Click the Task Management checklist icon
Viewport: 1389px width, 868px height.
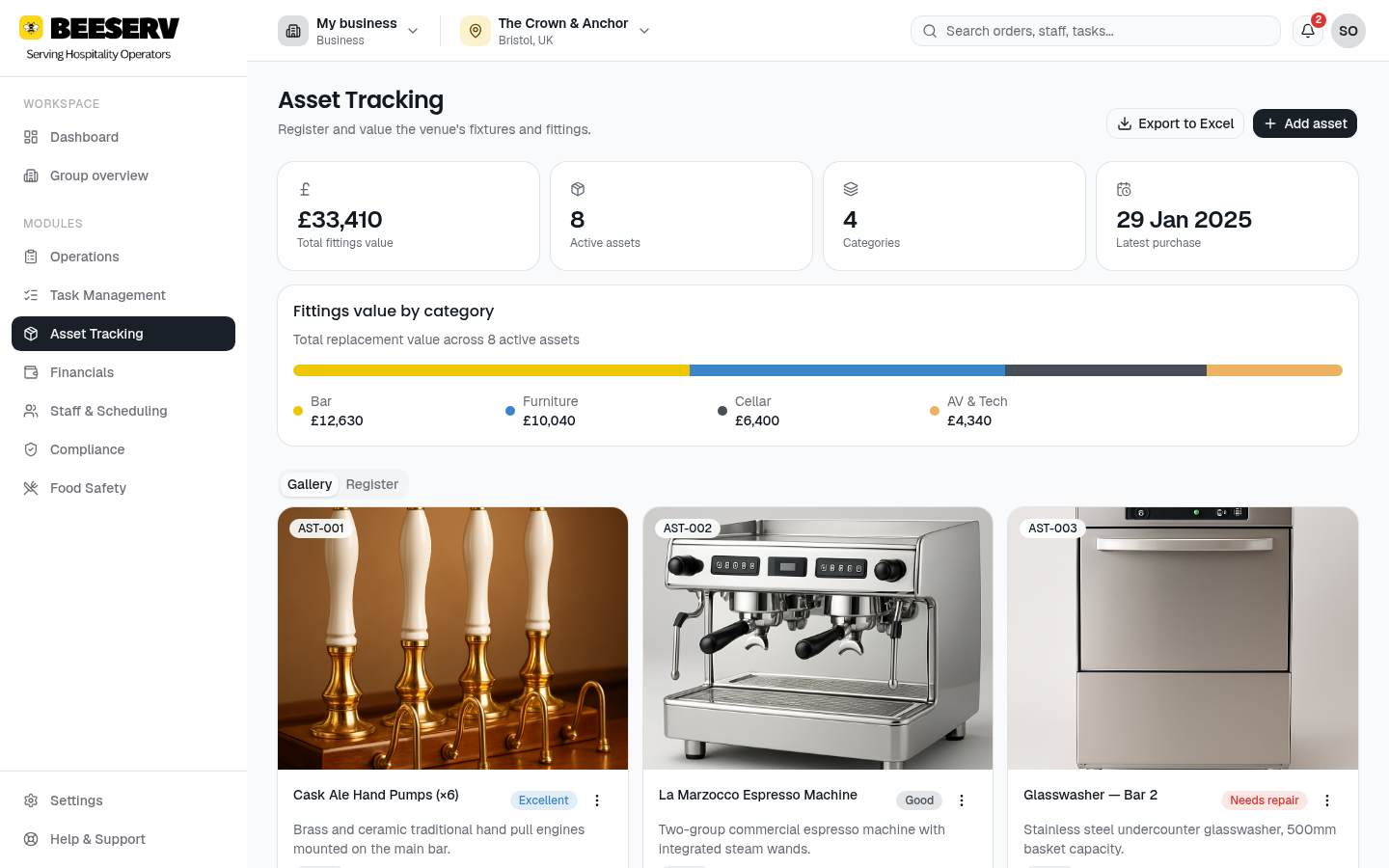tap(31, 295)
